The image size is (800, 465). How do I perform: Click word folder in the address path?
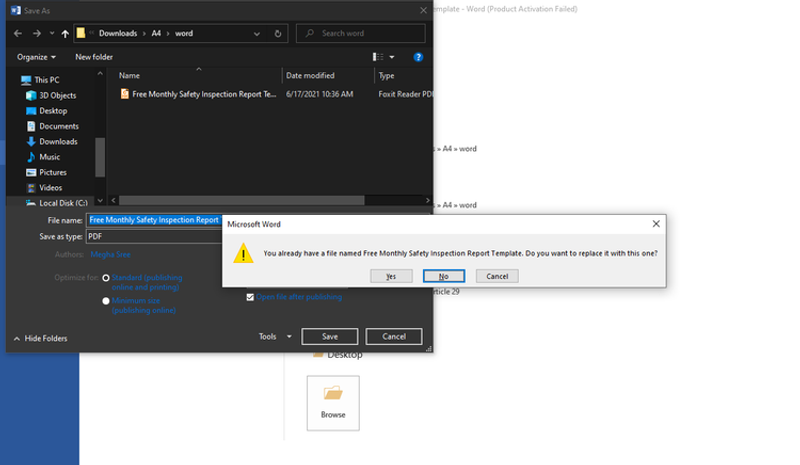click(x=184, y=33)
